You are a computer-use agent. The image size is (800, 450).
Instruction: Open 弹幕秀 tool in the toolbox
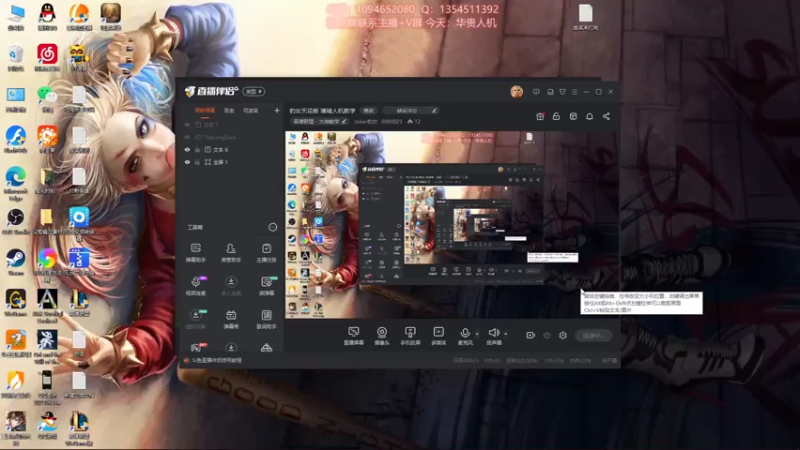click(231, 319)
